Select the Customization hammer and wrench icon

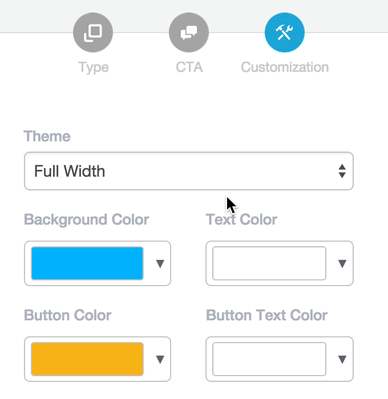coord(284,32)
